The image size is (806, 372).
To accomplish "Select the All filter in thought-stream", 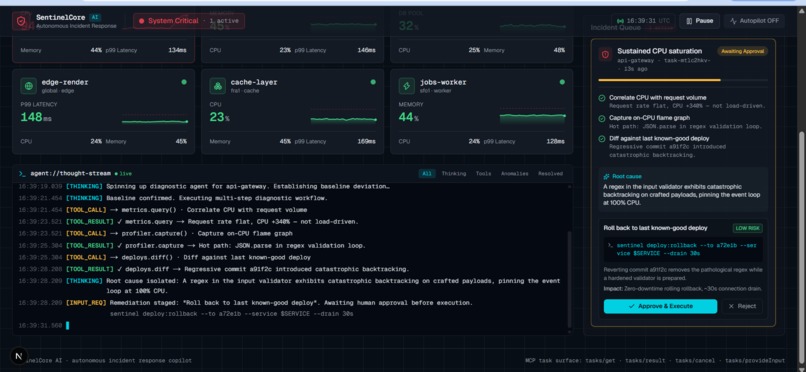I will pyautogui.click(x=427, y=174).
